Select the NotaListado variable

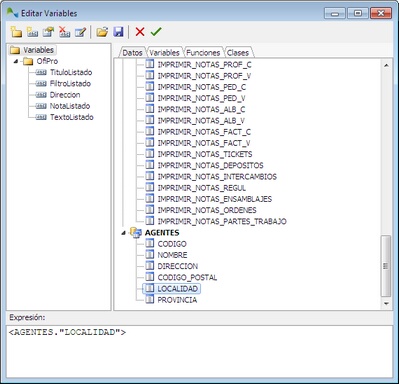point(70,106)
